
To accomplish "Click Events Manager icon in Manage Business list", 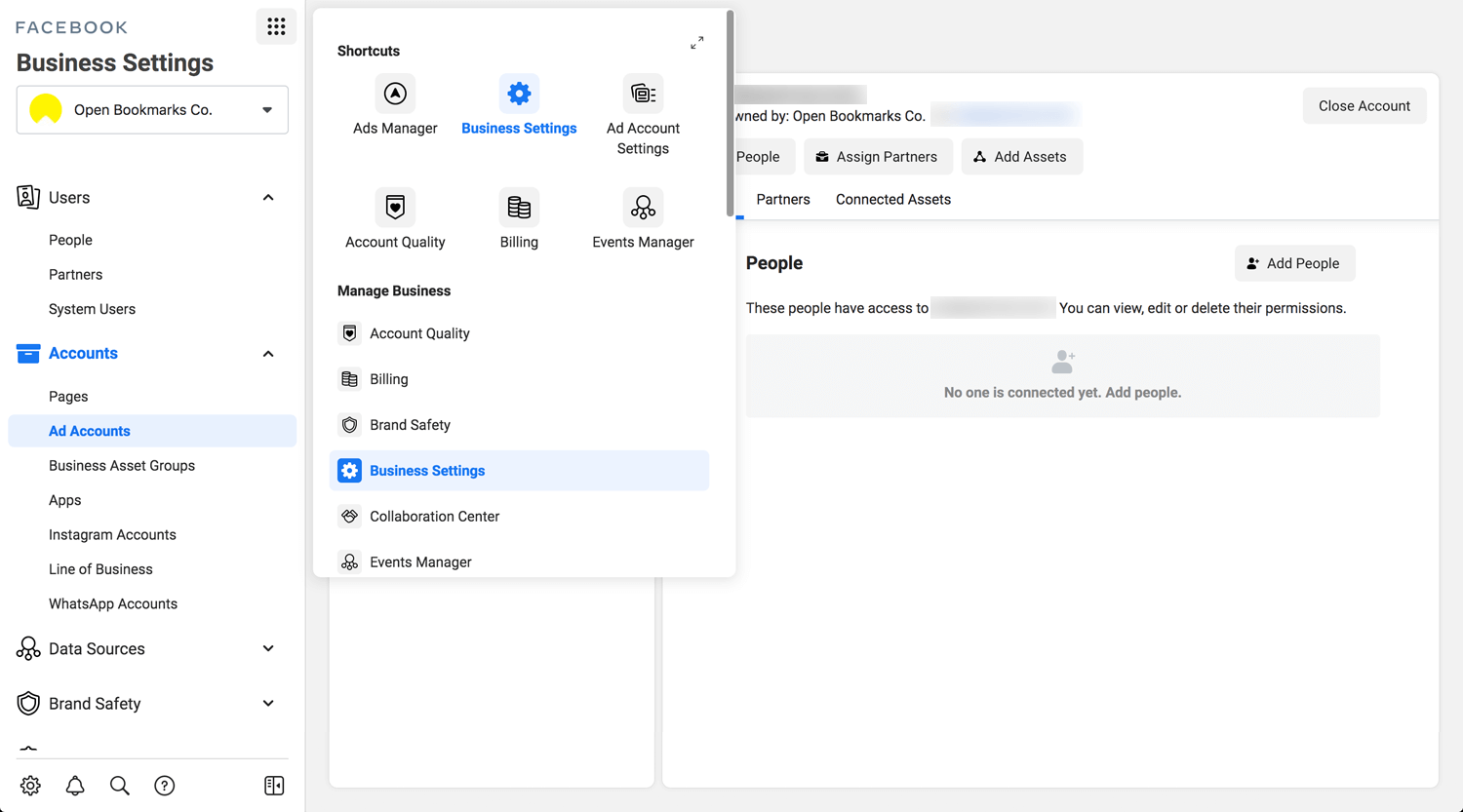I will pos(349,562).
